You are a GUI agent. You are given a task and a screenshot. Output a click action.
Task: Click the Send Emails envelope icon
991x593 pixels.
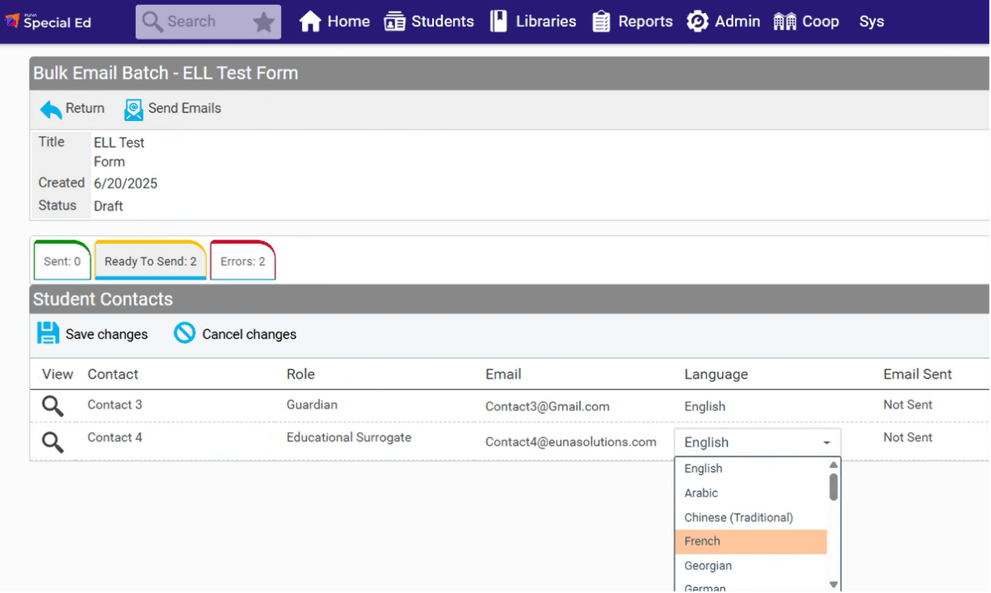click(133, 109)
